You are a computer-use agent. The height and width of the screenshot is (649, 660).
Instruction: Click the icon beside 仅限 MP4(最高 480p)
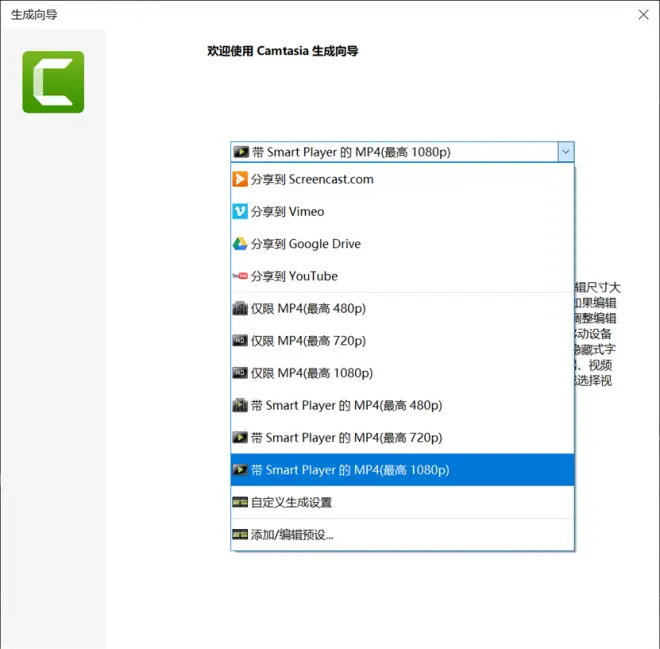[240, 309]
